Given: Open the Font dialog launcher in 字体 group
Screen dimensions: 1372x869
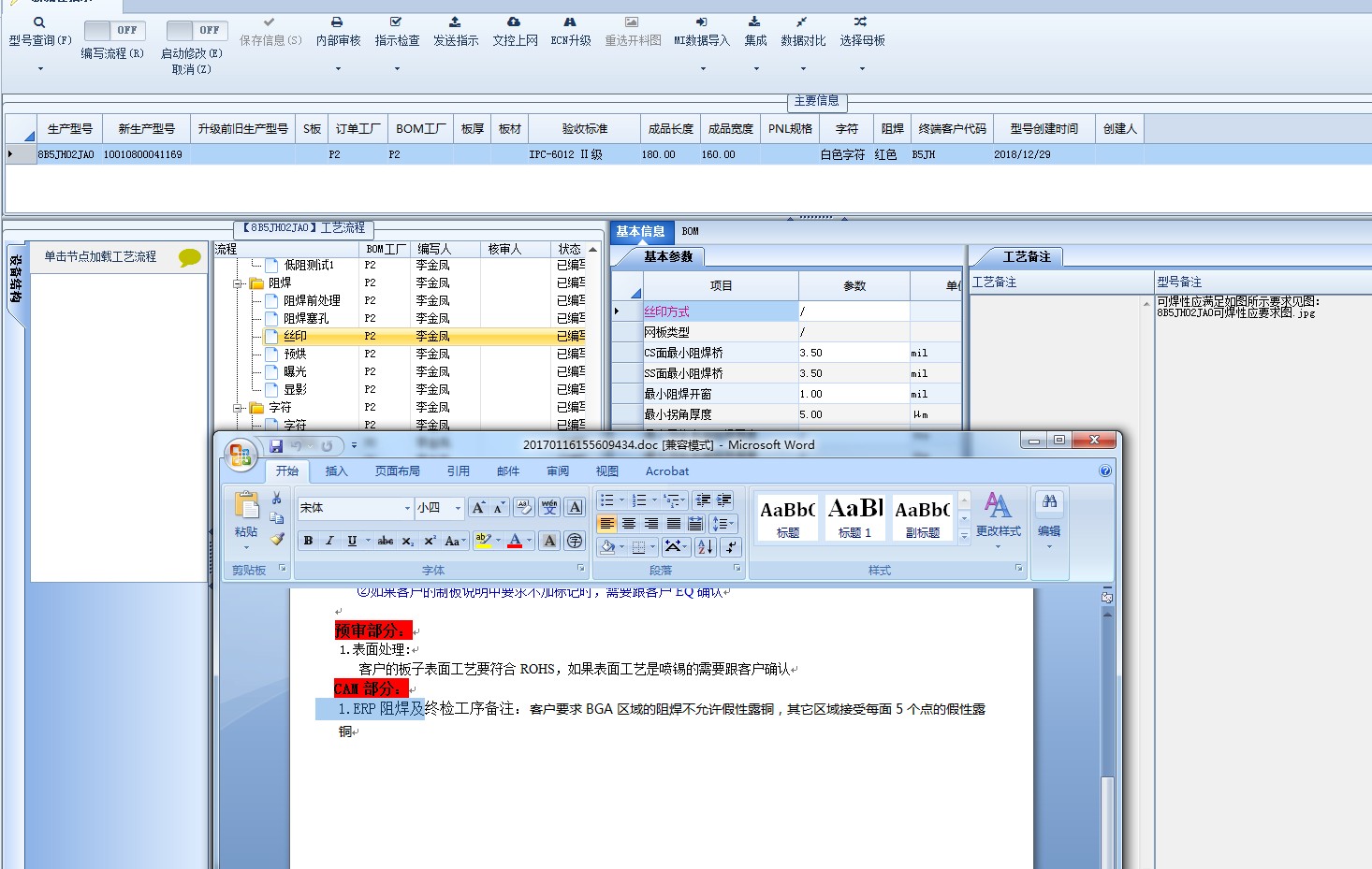Looking at the screenshot, I should 580,569.
